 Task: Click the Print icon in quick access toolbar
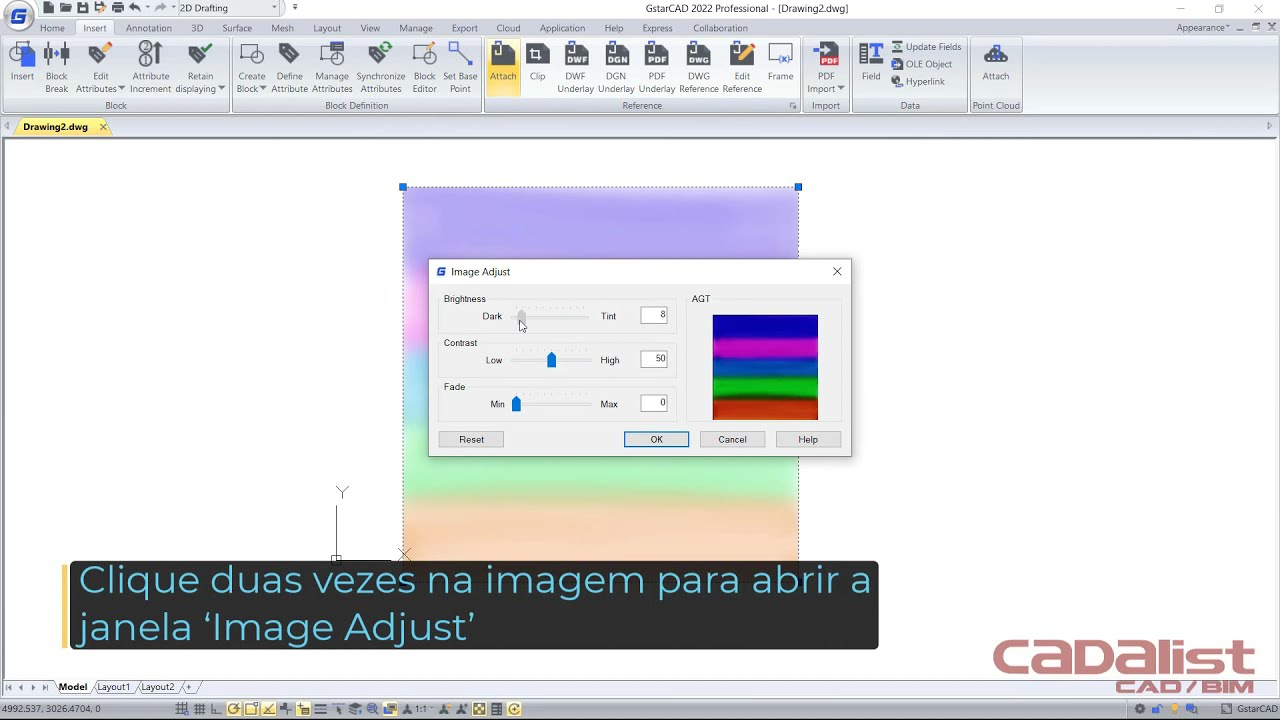(x=118, y=8)
